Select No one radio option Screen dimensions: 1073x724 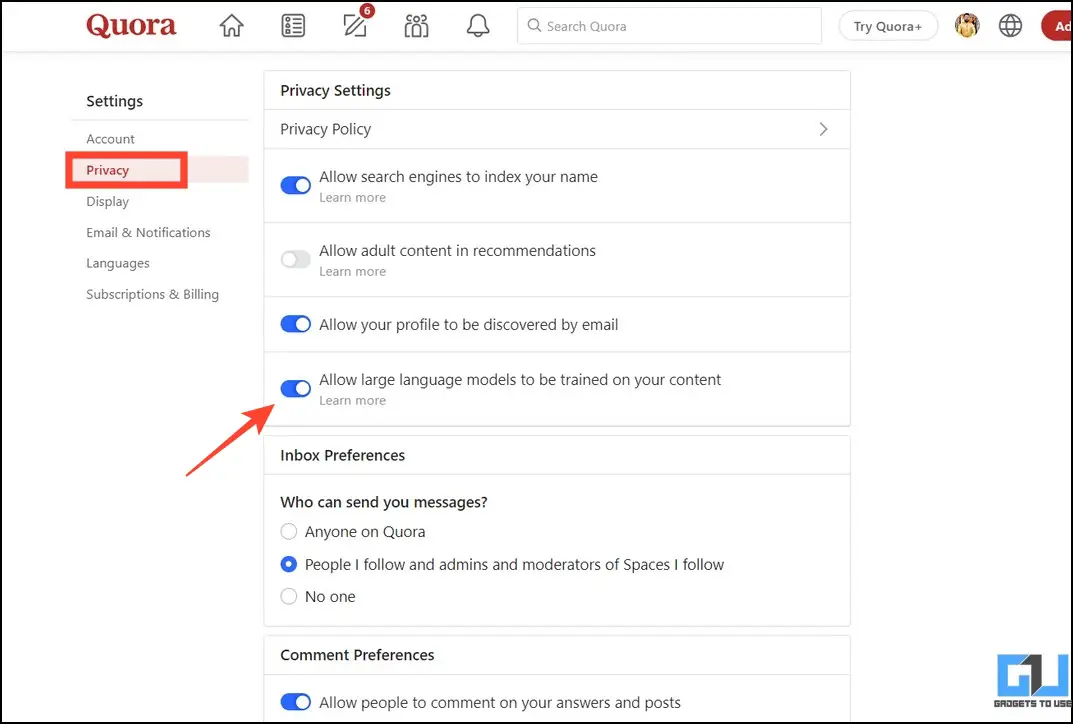pyautogui.click(x=289, y=597)
